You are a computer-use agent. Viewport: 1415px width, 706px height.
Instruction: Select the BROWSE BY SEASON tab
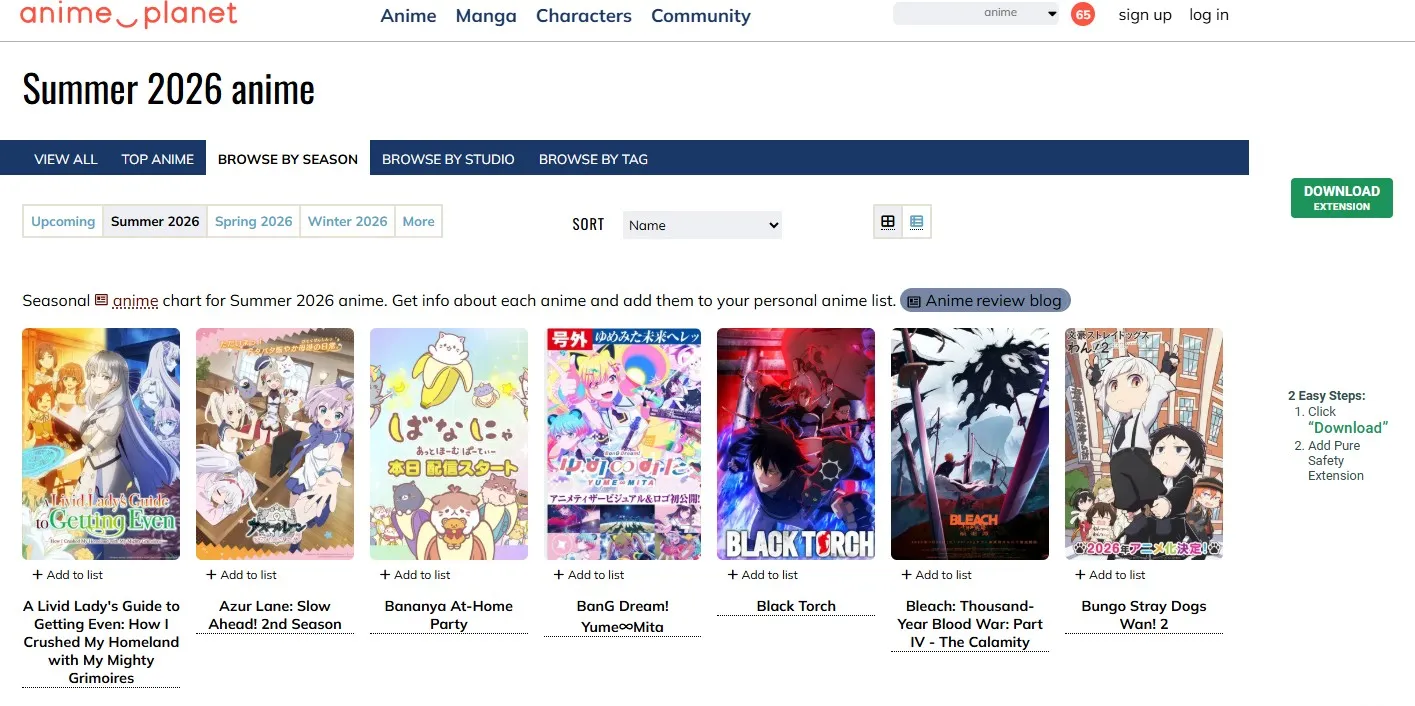[x=288, y=159]
